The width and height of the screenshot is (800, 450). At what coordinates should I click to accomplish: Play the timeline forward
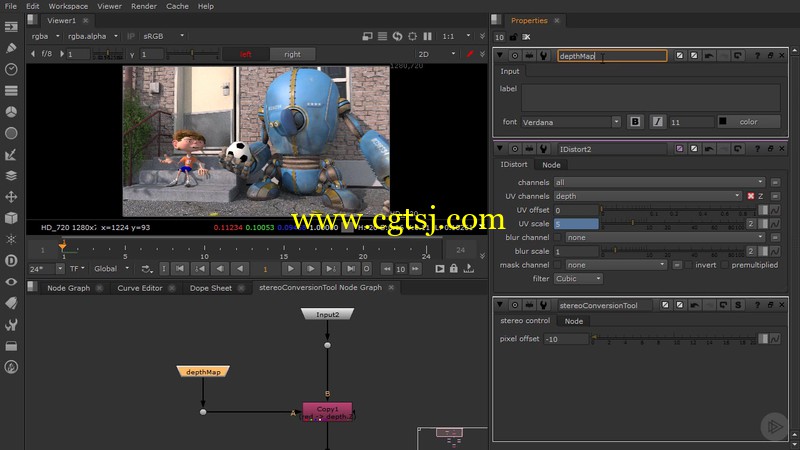pyautogui.click(x=290, y=268)
